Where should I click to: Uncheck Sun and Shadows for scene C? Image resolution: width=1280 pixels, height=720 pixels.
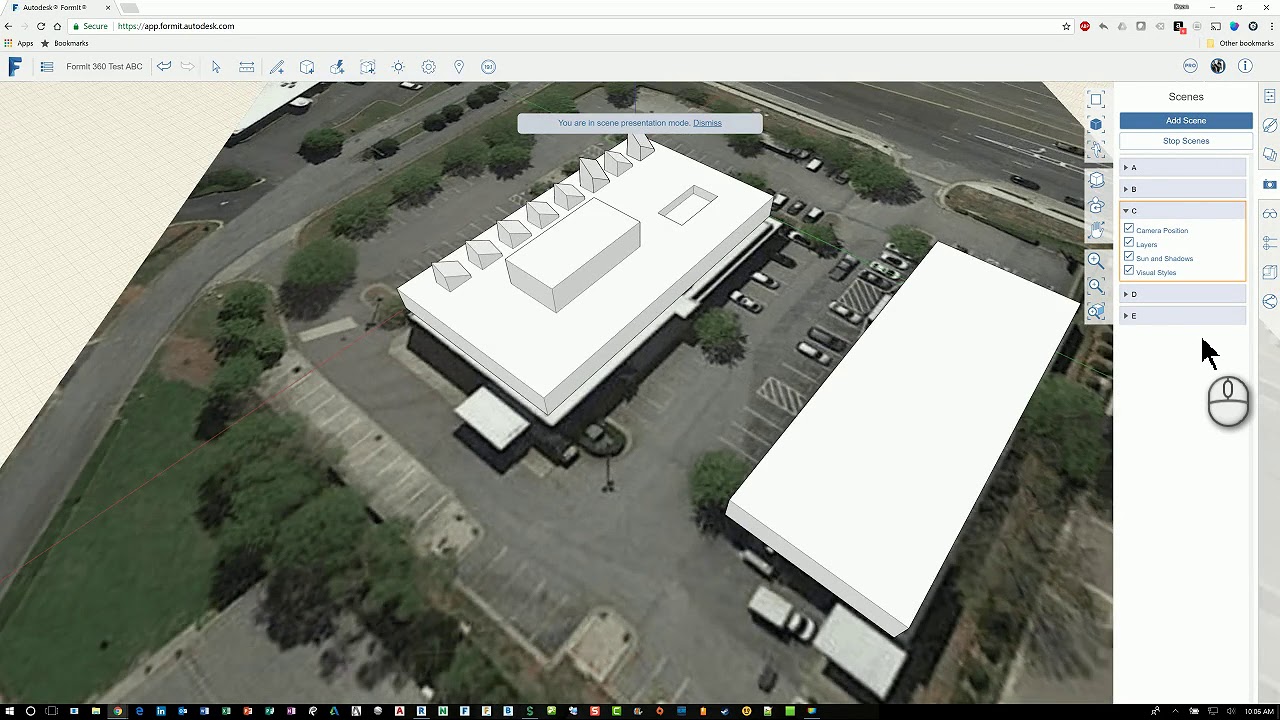[1129, 257]
